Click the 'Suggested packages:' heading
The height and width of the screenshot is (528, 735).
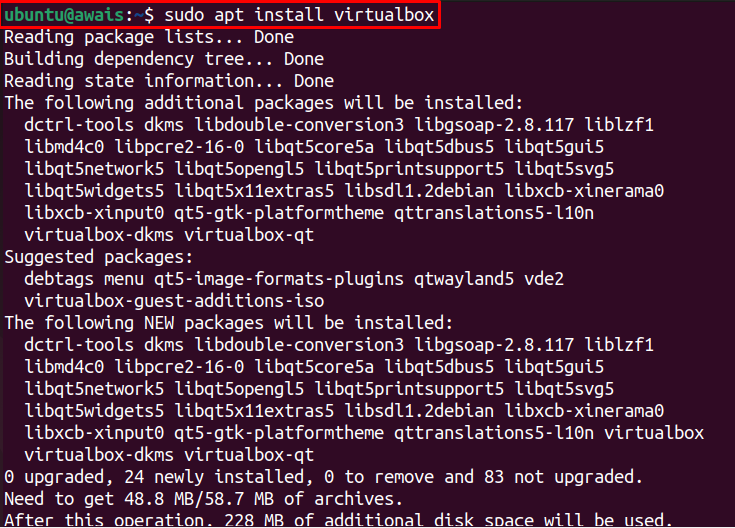[x=98, y=257]
